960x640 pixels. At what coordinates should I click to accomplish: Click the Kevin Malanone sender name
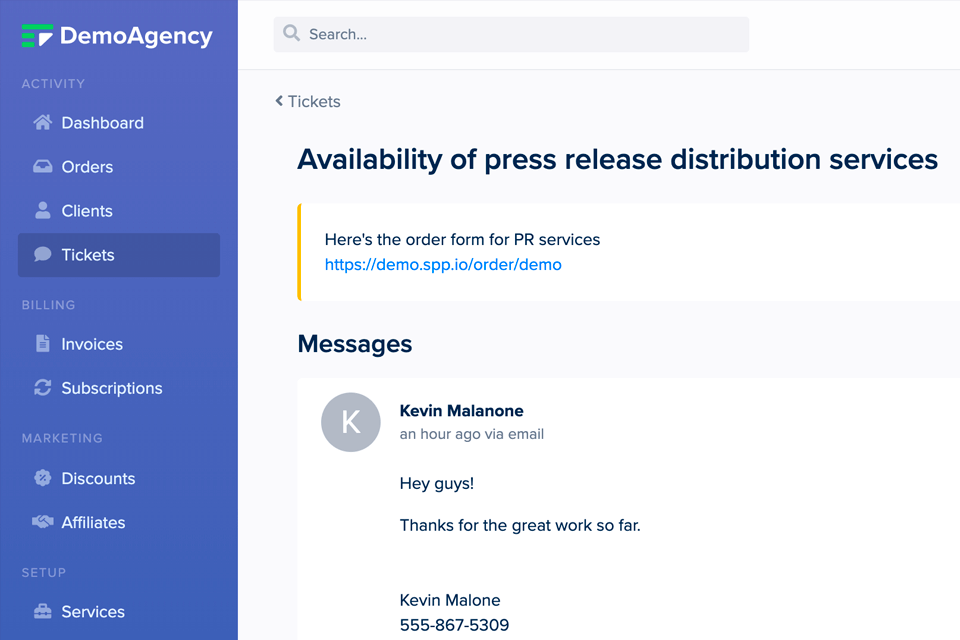pos(461,411)
